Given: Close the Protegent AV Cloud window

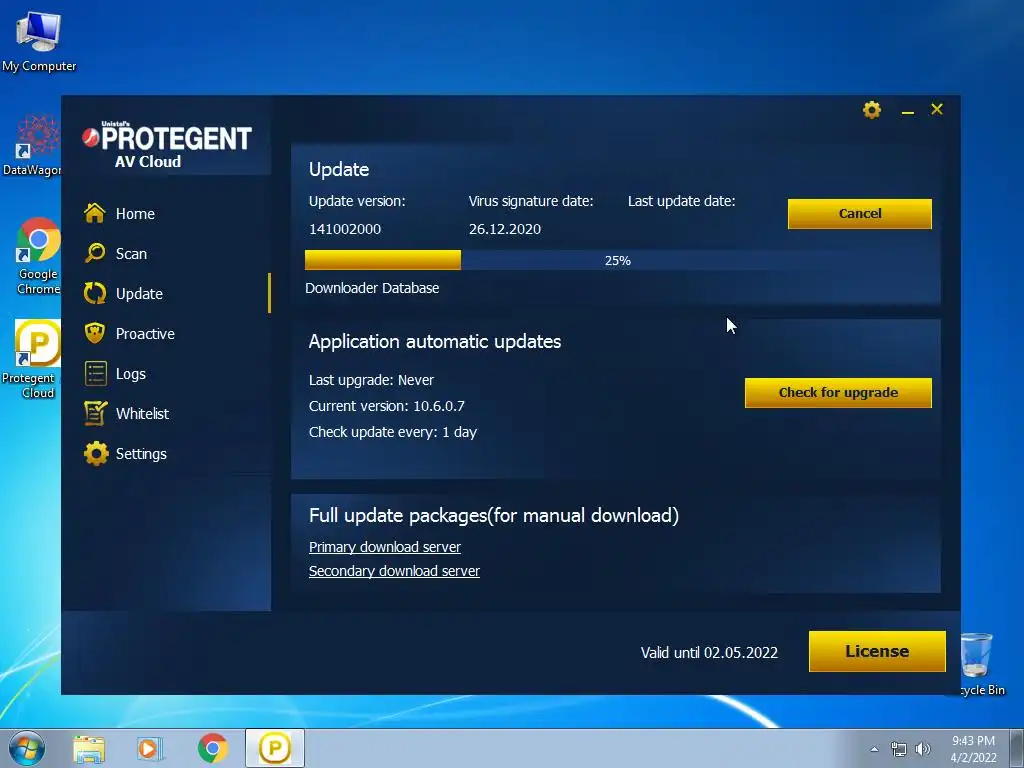Looking at the screenshot, I should point(936,109).
